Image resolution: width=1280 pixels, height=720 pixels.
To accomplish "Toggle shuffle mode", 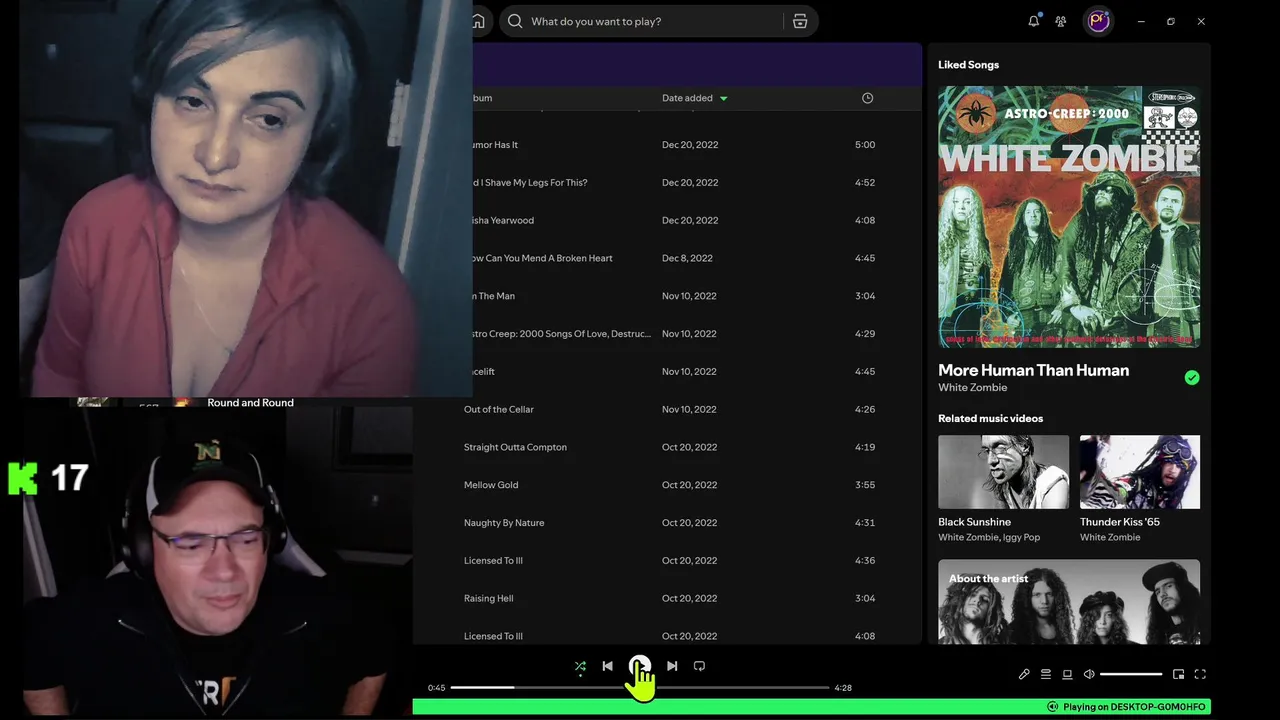I will click(580, 666).
